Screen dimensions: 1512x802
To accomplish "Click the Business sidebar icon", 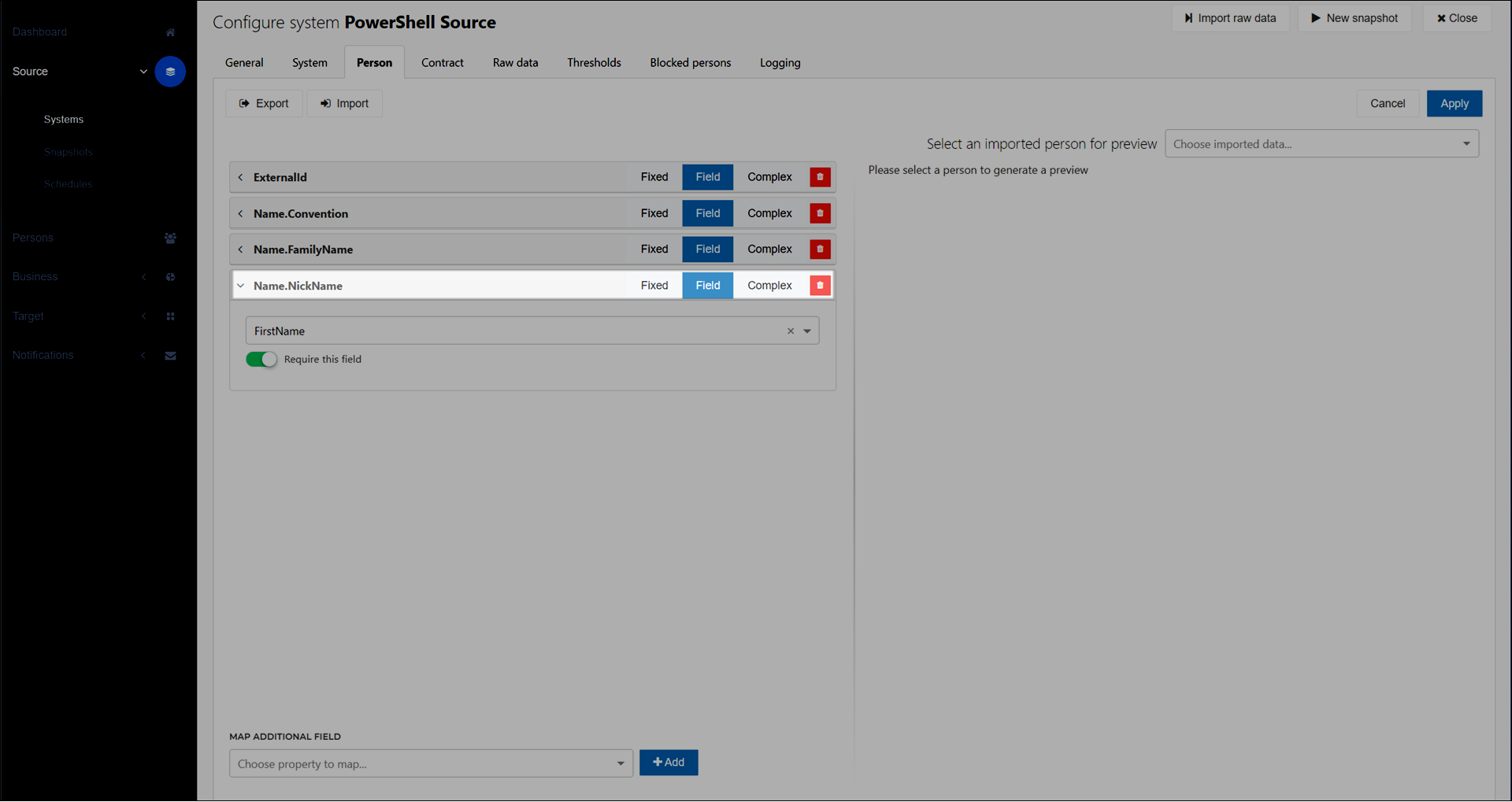I will pos(170,277).
